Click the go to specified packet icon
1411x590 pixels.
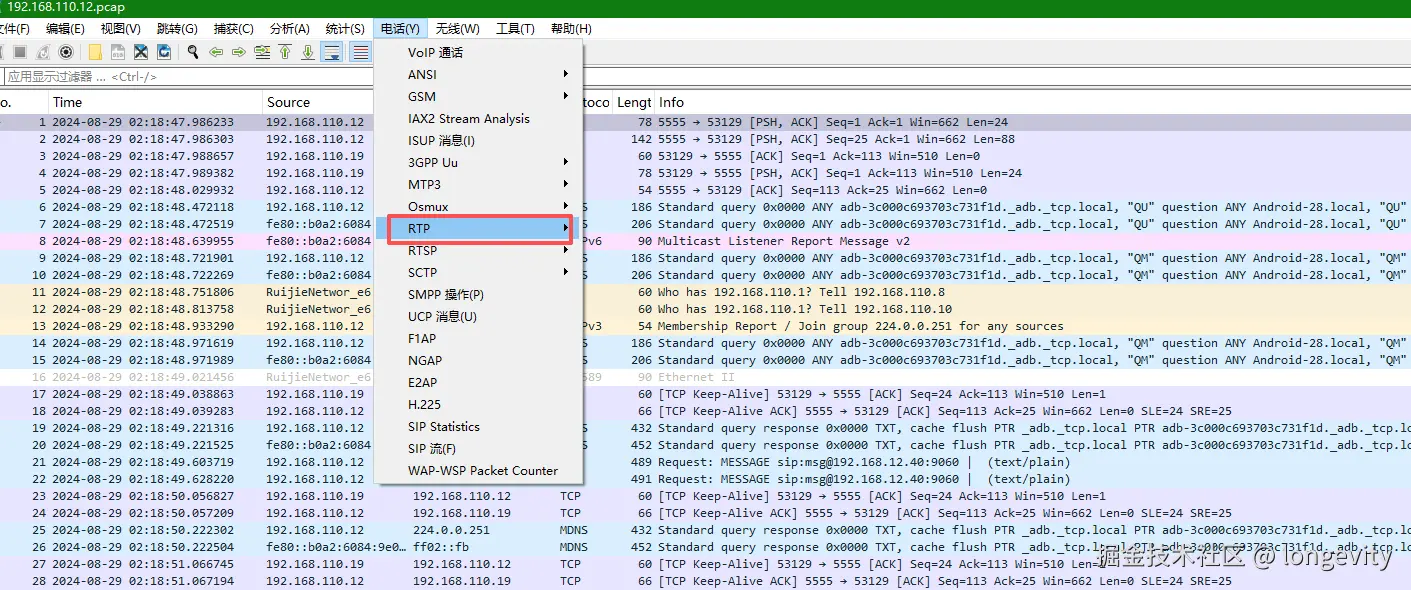point(262,52)
